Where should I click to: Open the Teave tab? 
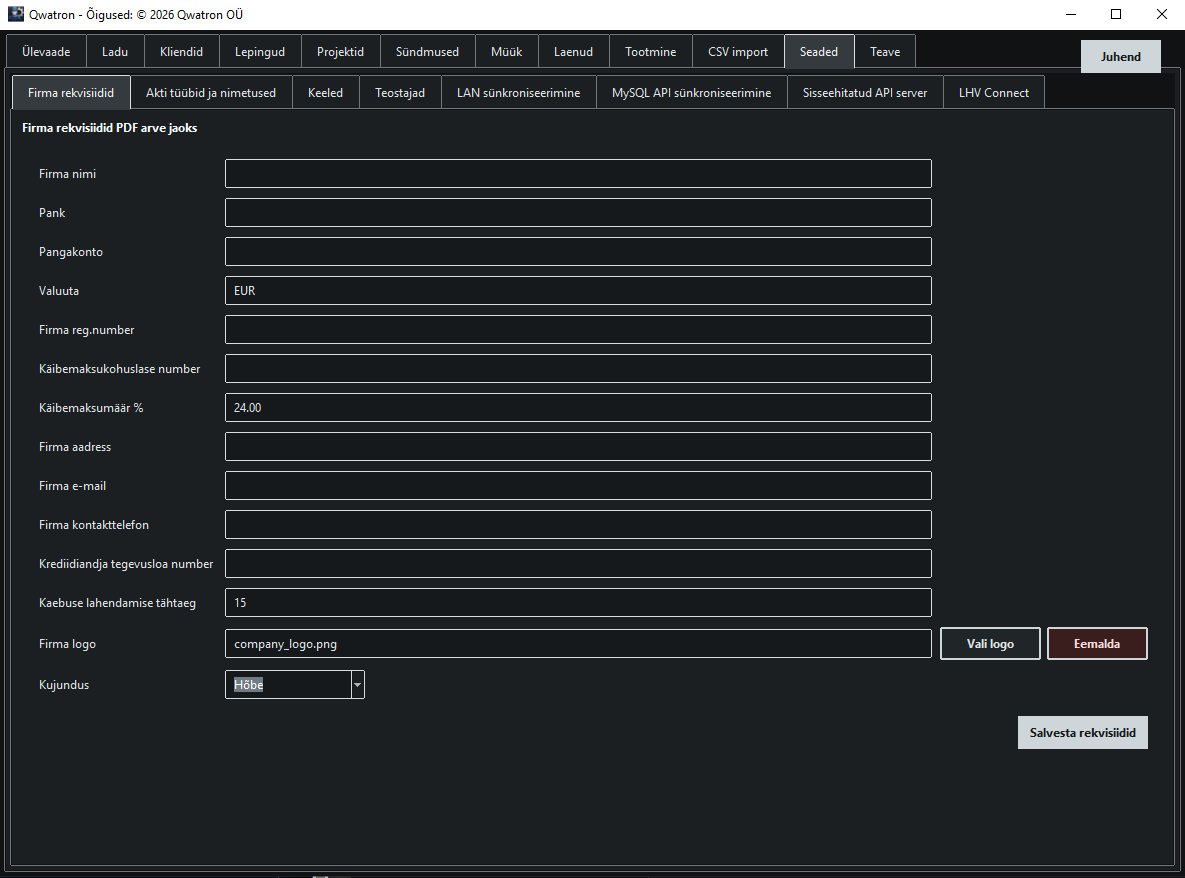pos(885,51)
